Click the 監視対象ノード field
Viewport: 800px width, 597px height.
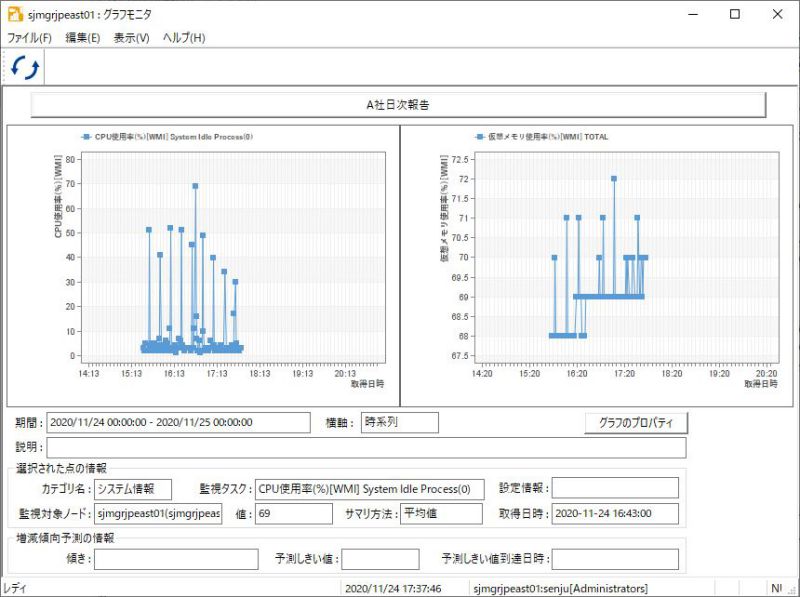click(158, 513)
